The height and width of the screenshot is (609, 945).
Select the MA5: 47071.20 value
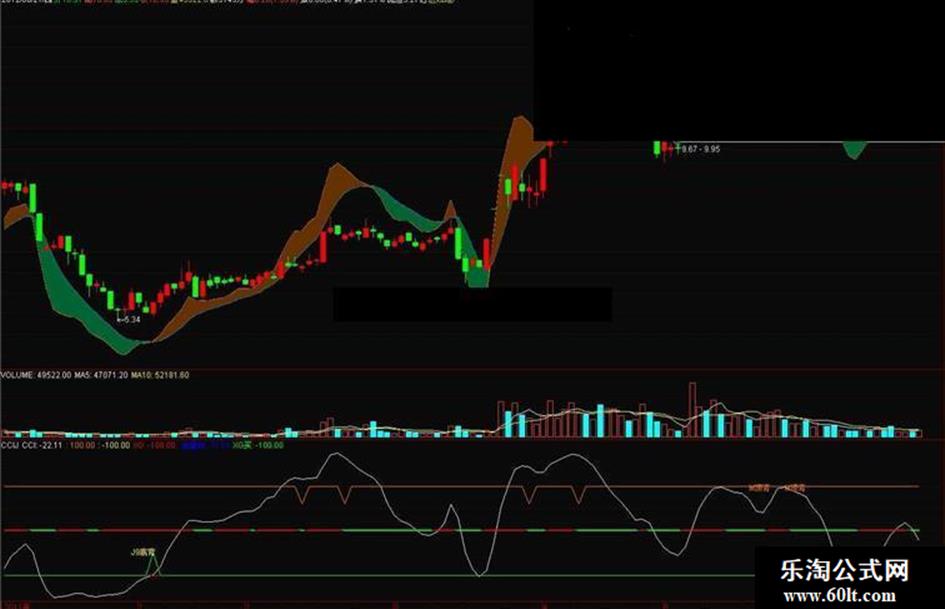click(x=101, y=375)
